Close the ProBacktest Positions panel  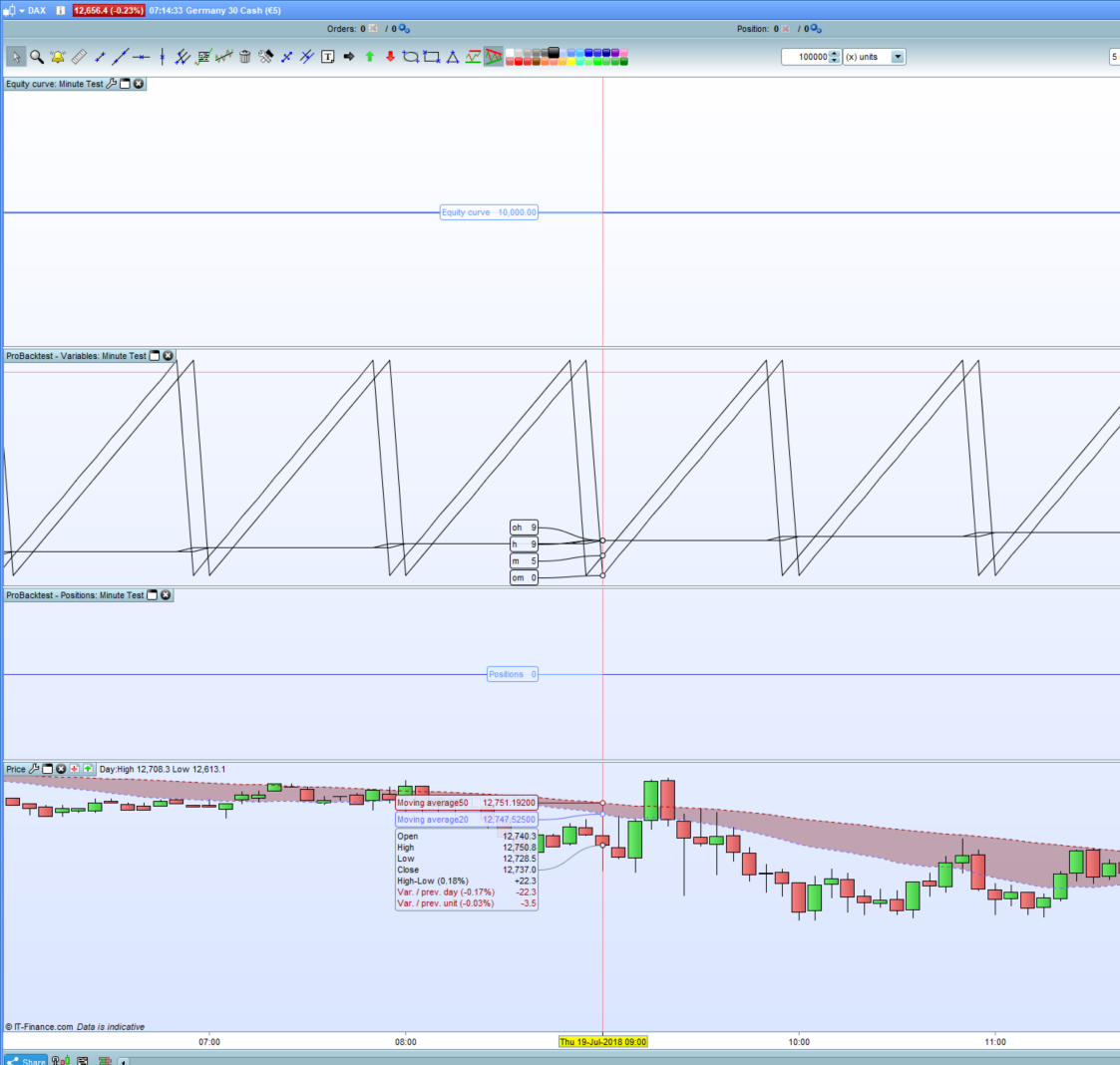pyautogui.click(x=166, y=595)
